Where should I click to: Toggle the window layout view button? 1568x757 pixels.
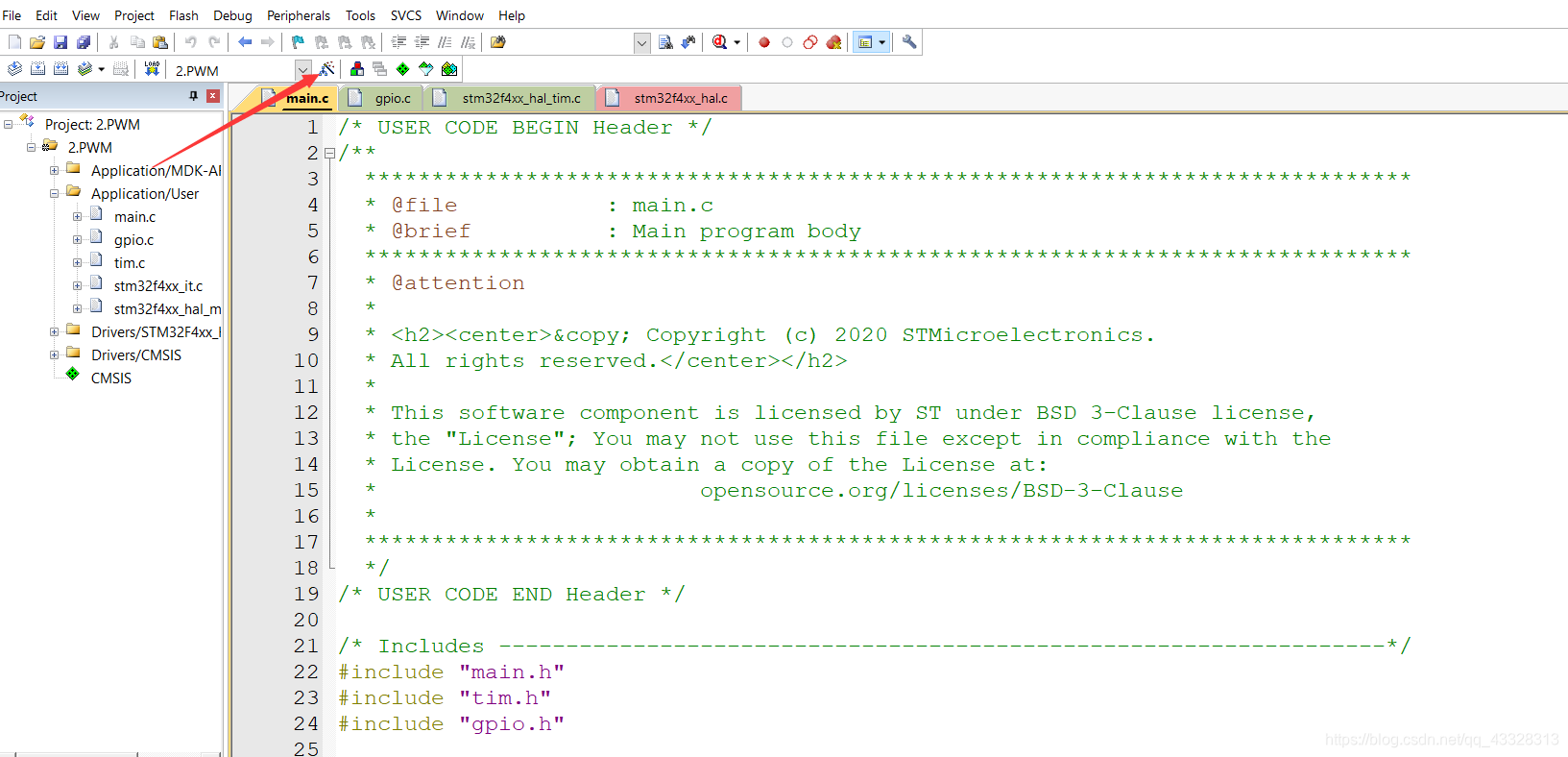(865, 42)
